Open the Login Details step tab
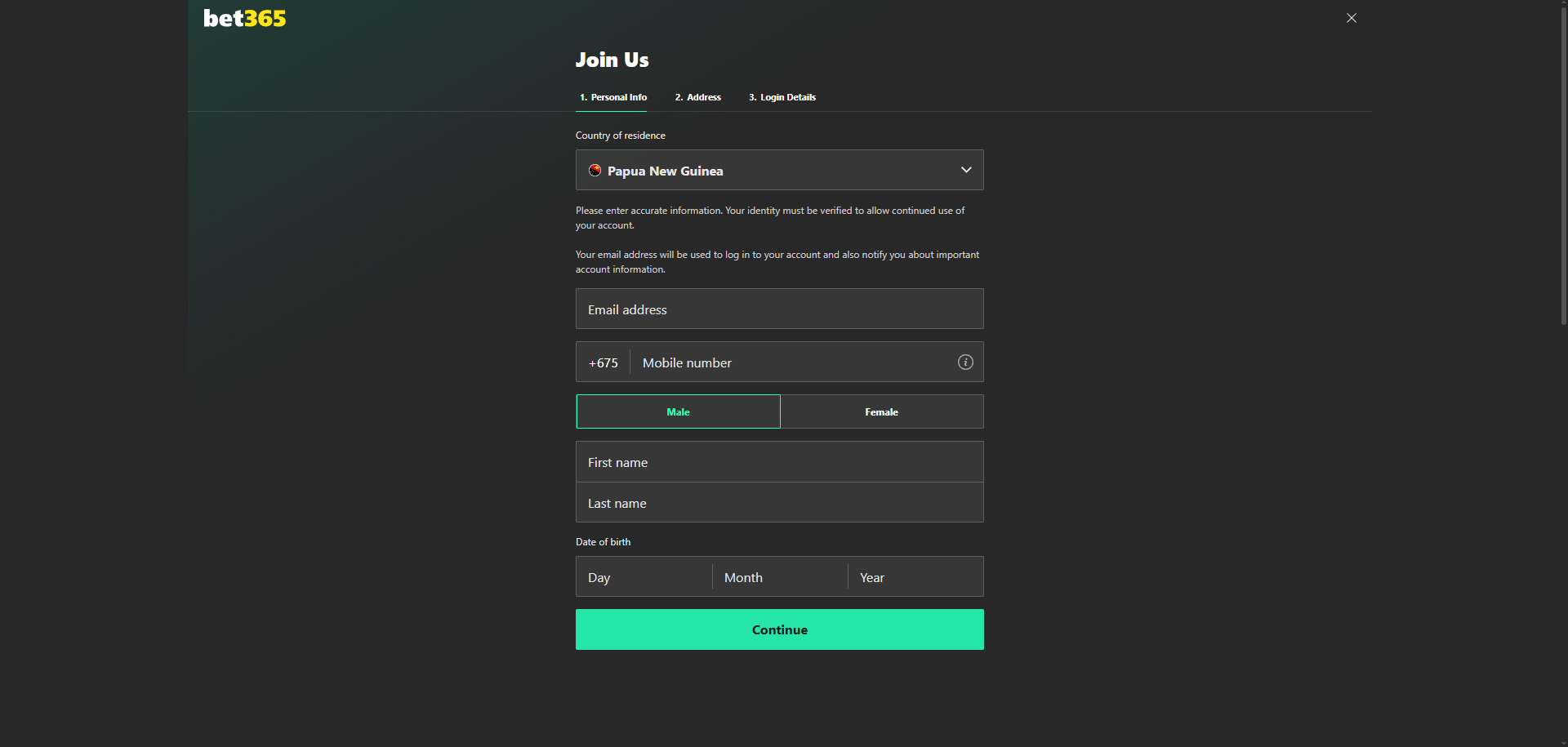 782,97
